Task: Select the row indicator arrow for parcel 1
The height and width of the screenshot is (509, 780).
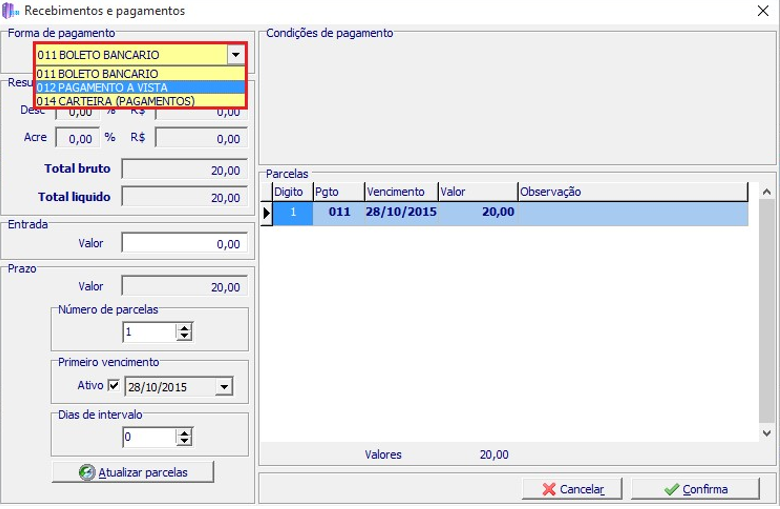Action: pos(267,213)
